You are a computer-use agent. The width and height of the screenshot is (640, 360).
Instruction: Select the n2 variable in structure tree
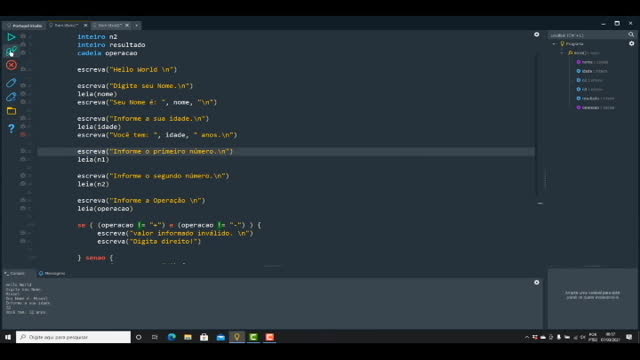tap(589, 89)
